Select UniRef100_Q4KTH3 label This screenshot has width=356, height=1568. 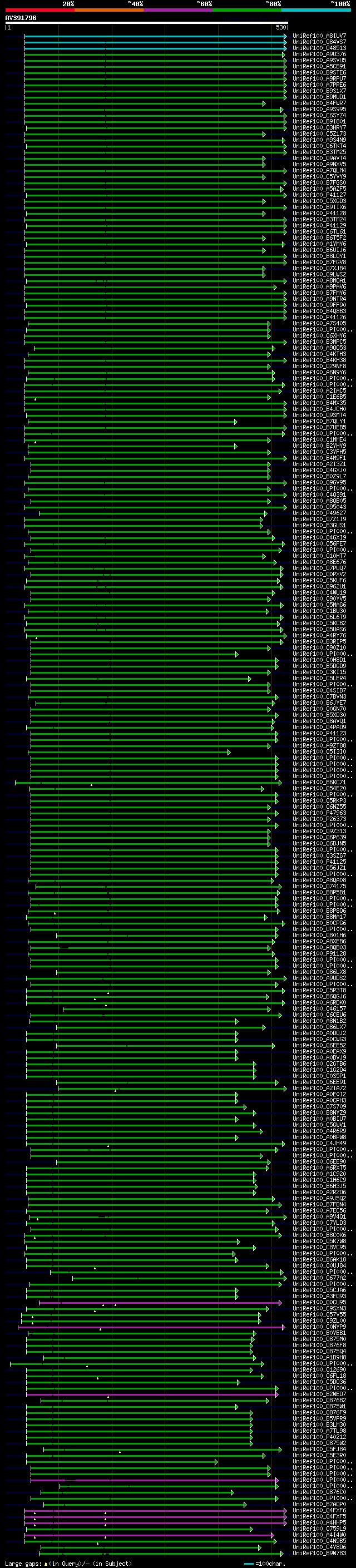319,354
